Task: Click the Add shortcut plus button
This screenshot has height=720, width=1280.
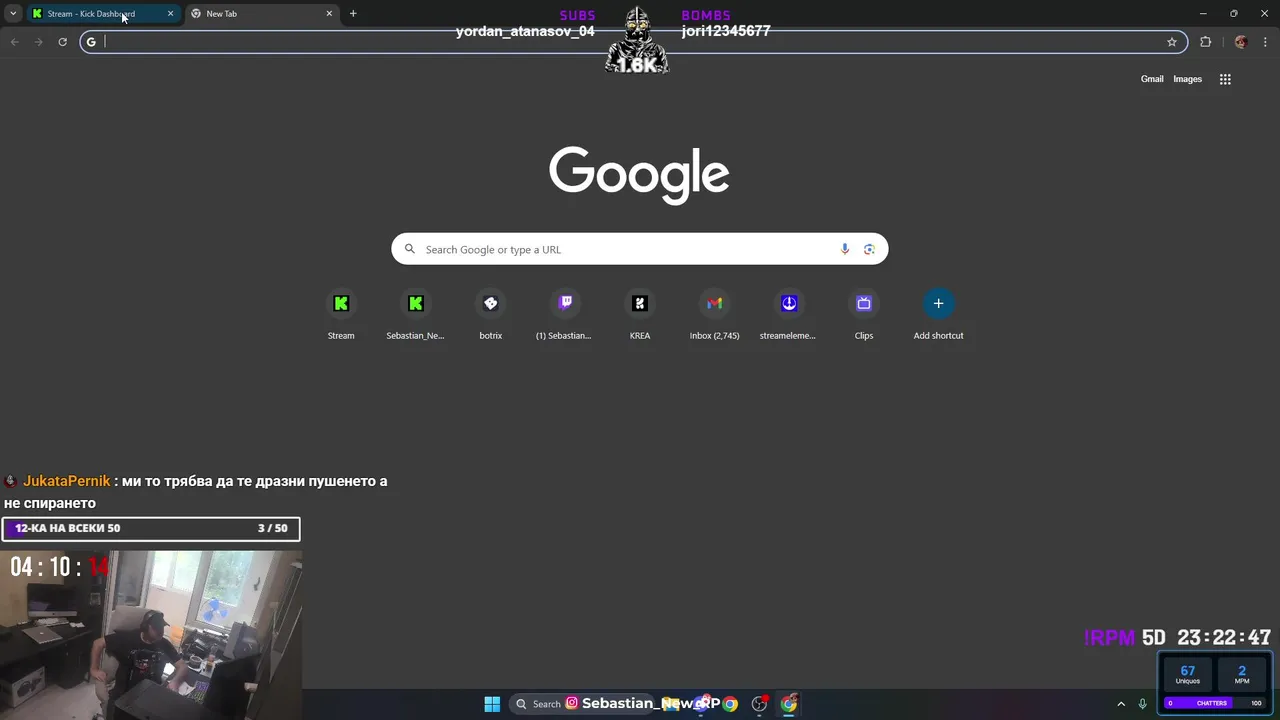Action: 938,303
